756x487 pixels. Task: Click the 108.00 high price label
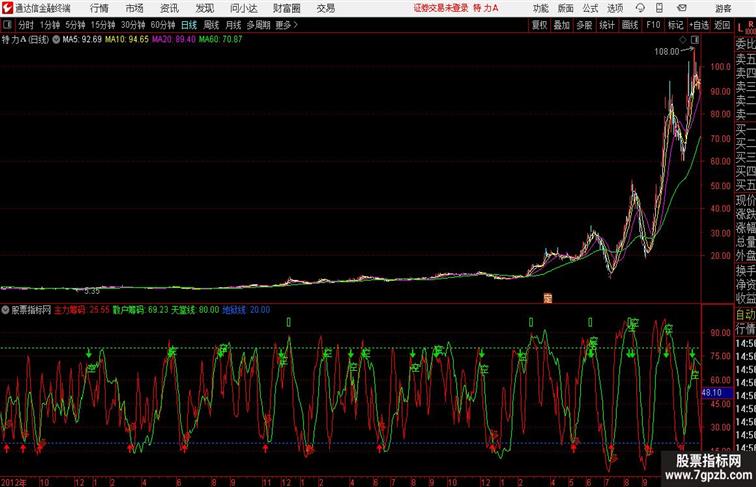click(666, 52)
